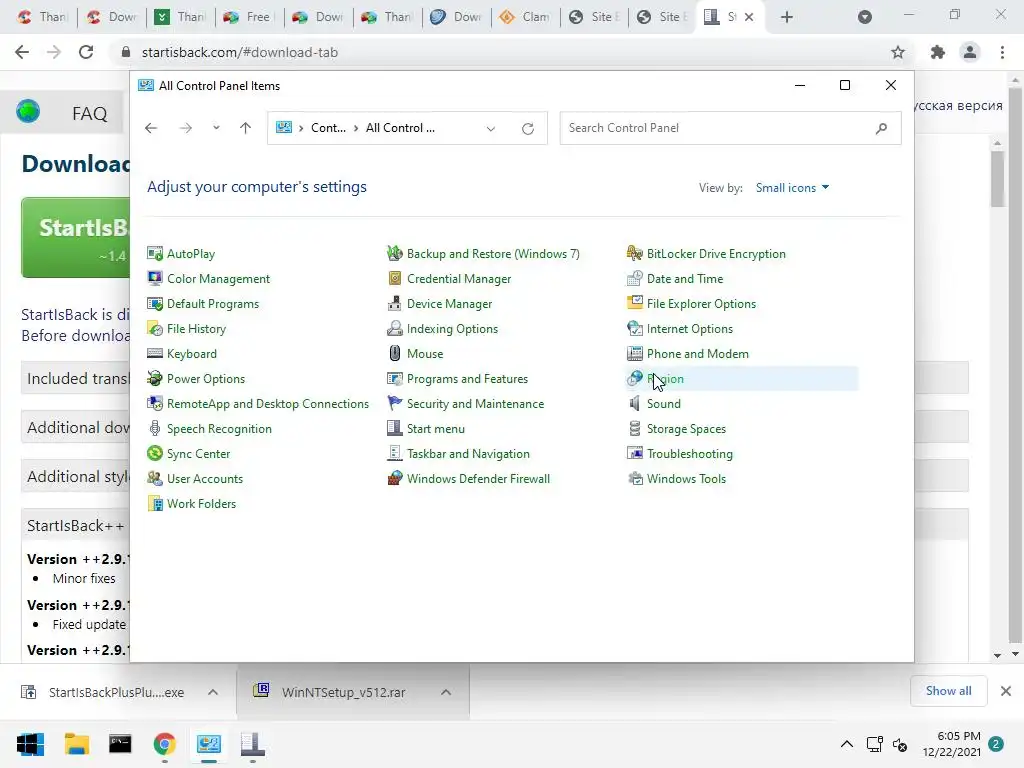Click the User Accounts icon

tap(155, 478)
